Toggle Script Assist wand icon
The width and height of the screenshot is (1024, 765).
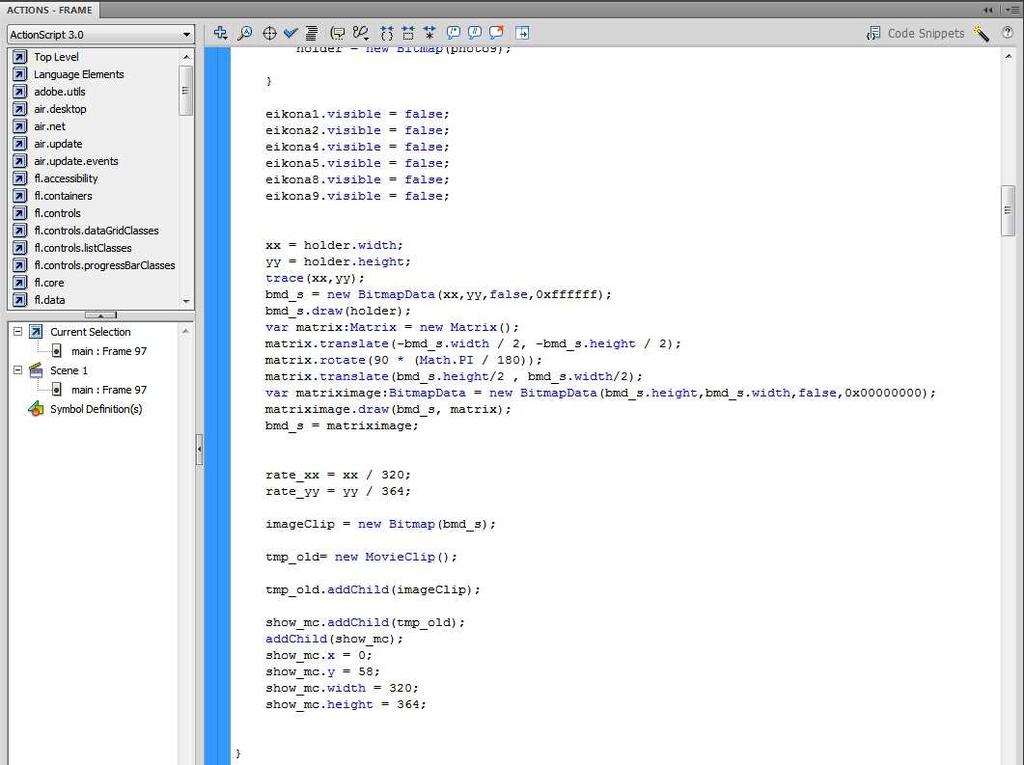point(981,33)
